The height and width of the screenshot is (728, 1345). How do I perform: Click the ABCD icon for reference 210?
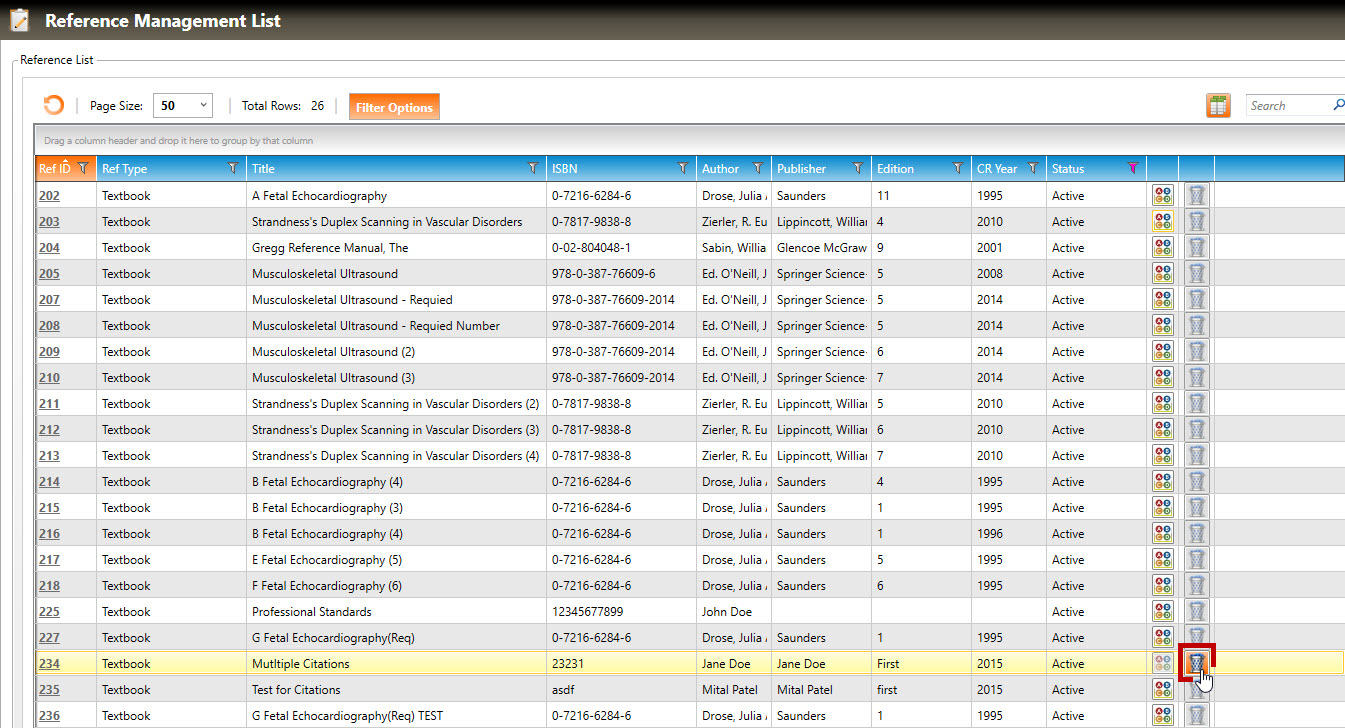point(1162,378)
